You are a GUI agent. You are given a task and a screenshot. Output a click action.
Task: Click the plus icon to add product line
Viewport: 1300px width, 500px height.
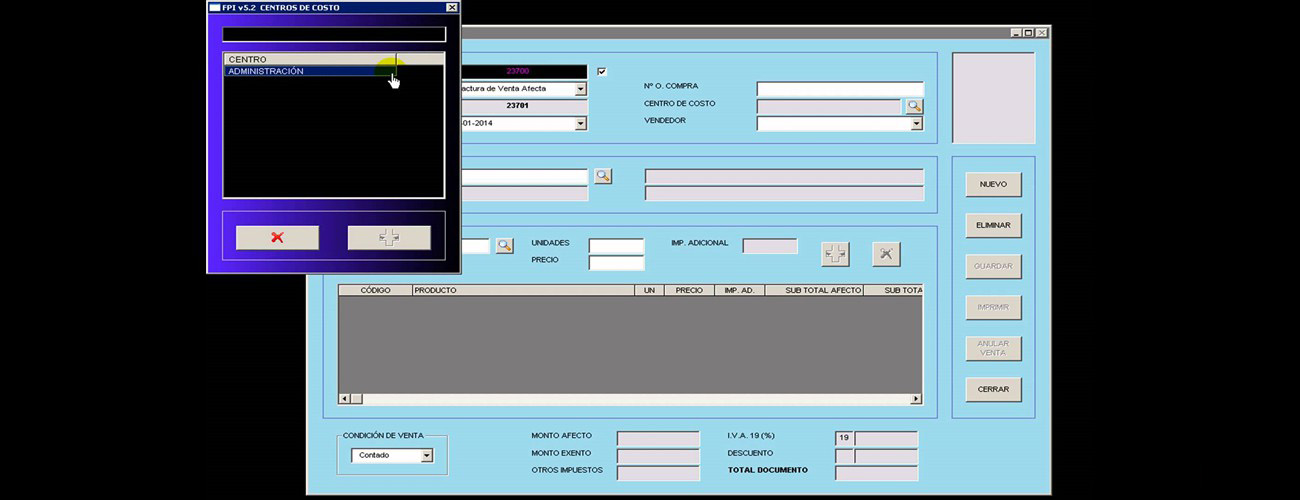[x=835, y=254]
